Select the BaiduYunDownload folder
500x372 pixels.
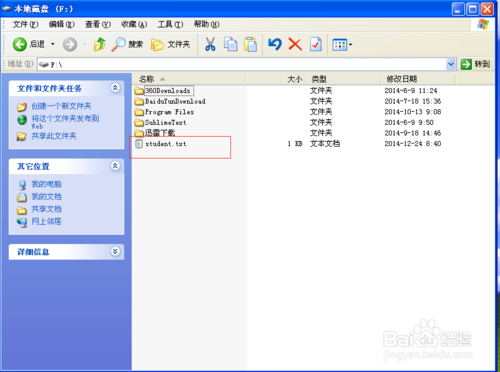pyautogui.click(x=175, y=101)
